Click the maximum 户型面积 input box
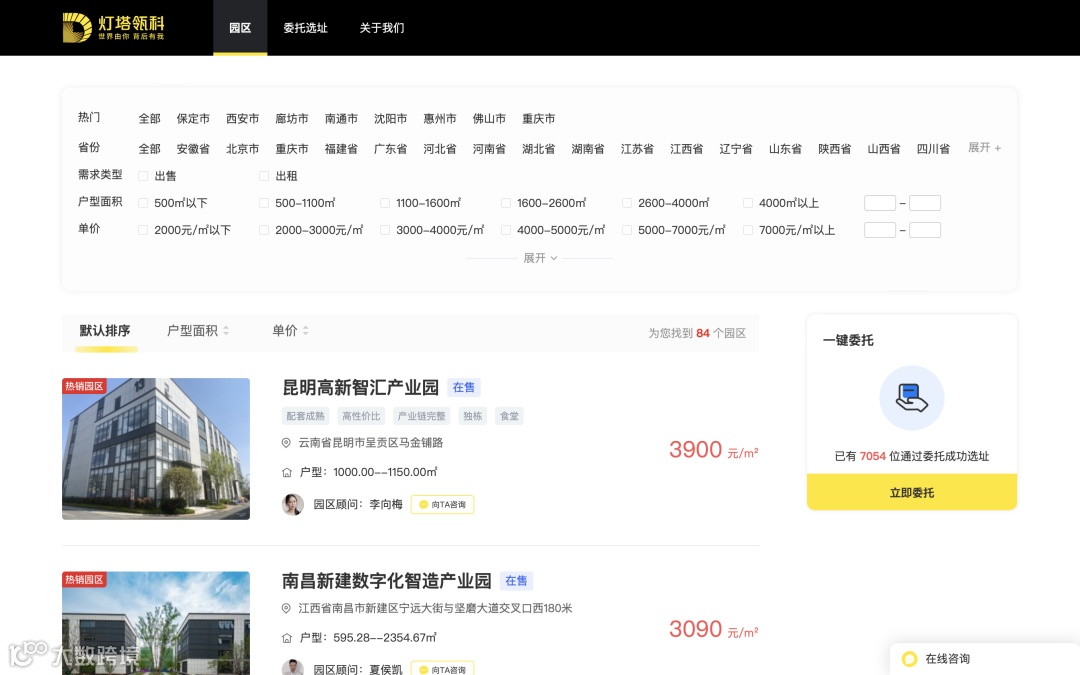This screenshot has height=675, width=1080. coord(925,203)
